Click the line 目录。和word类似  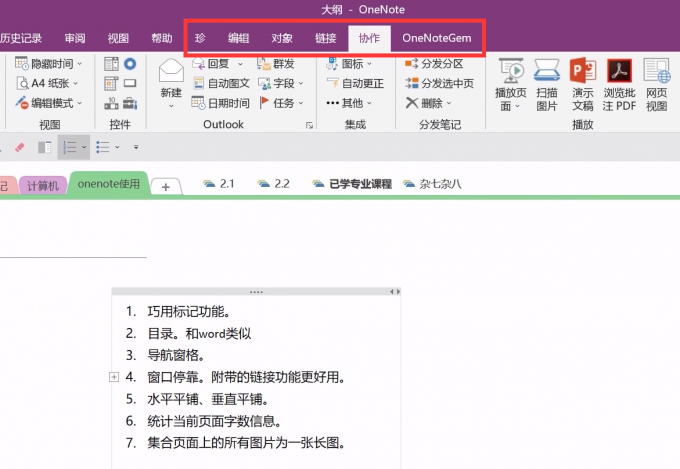(199, 334)
